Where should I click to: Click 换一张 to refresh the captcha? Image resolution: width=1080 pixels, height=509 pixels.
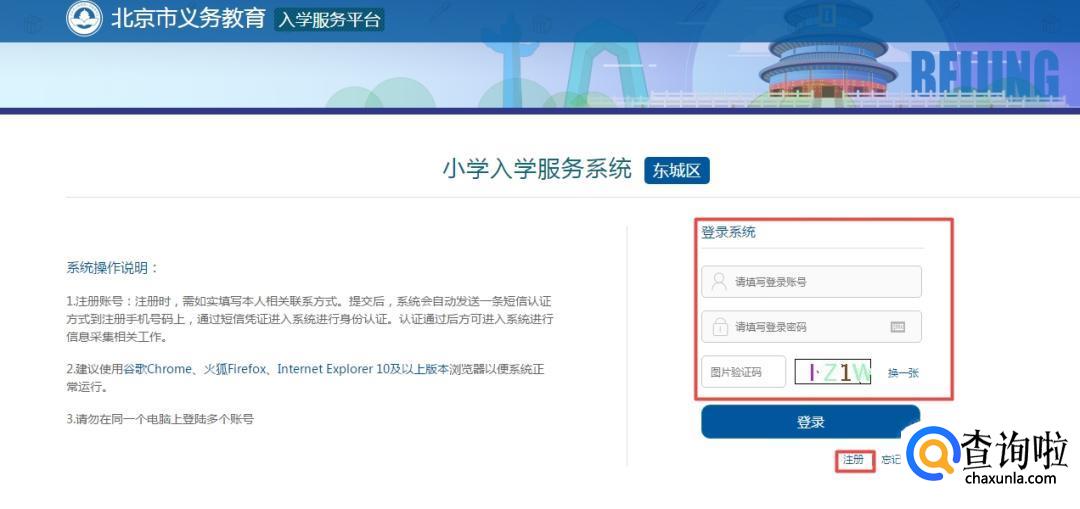click(903, 373)
